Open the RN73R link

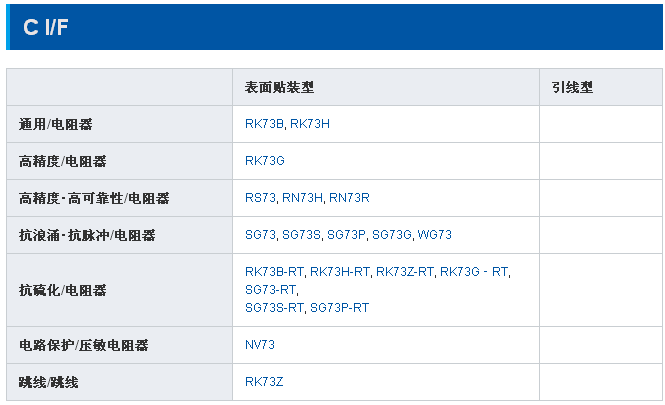(350, 198)
